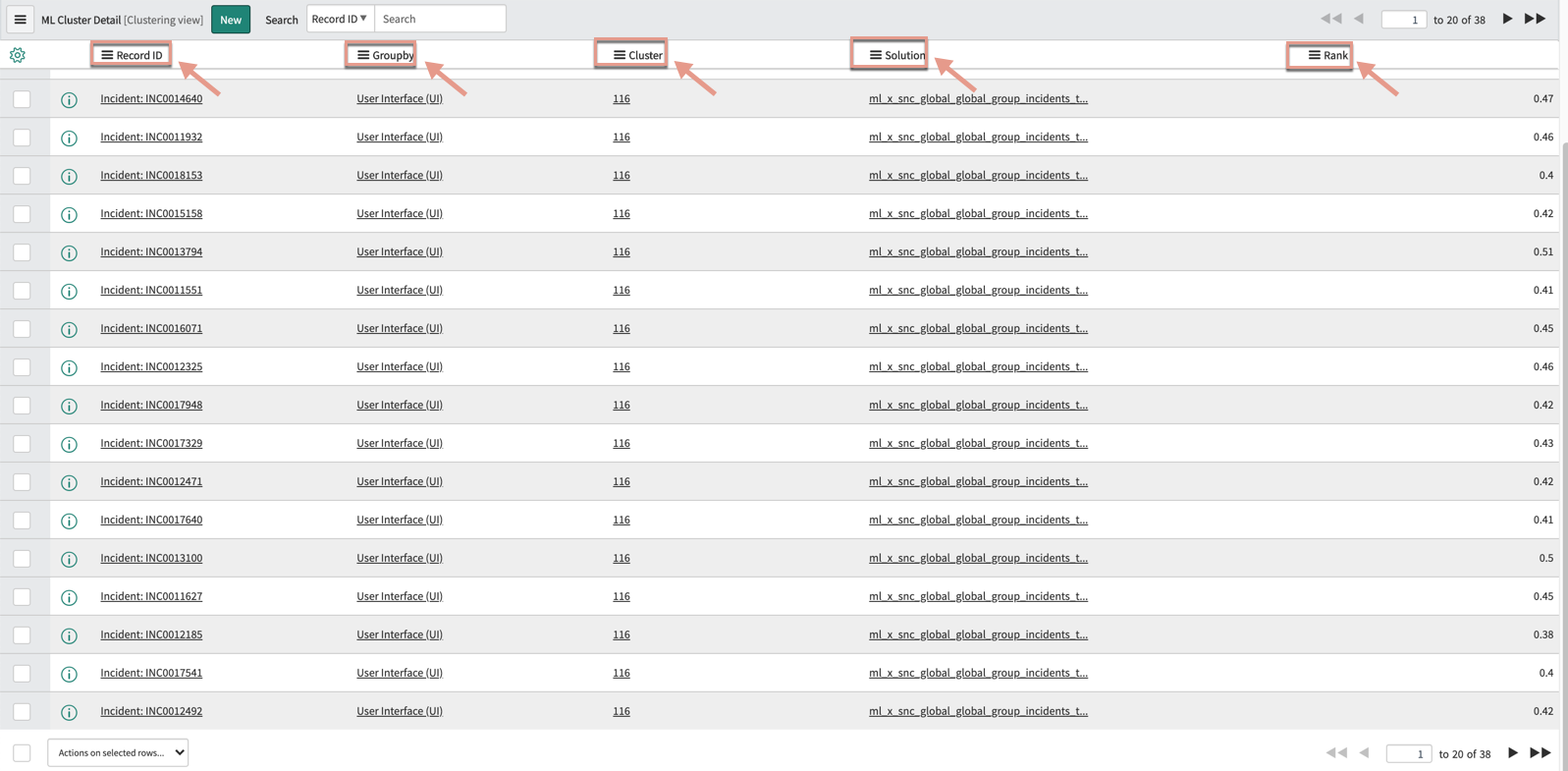This screenshot has height=771, width=1568.
Task: Select checkbox for INC0015158 row
Action: 22,214
